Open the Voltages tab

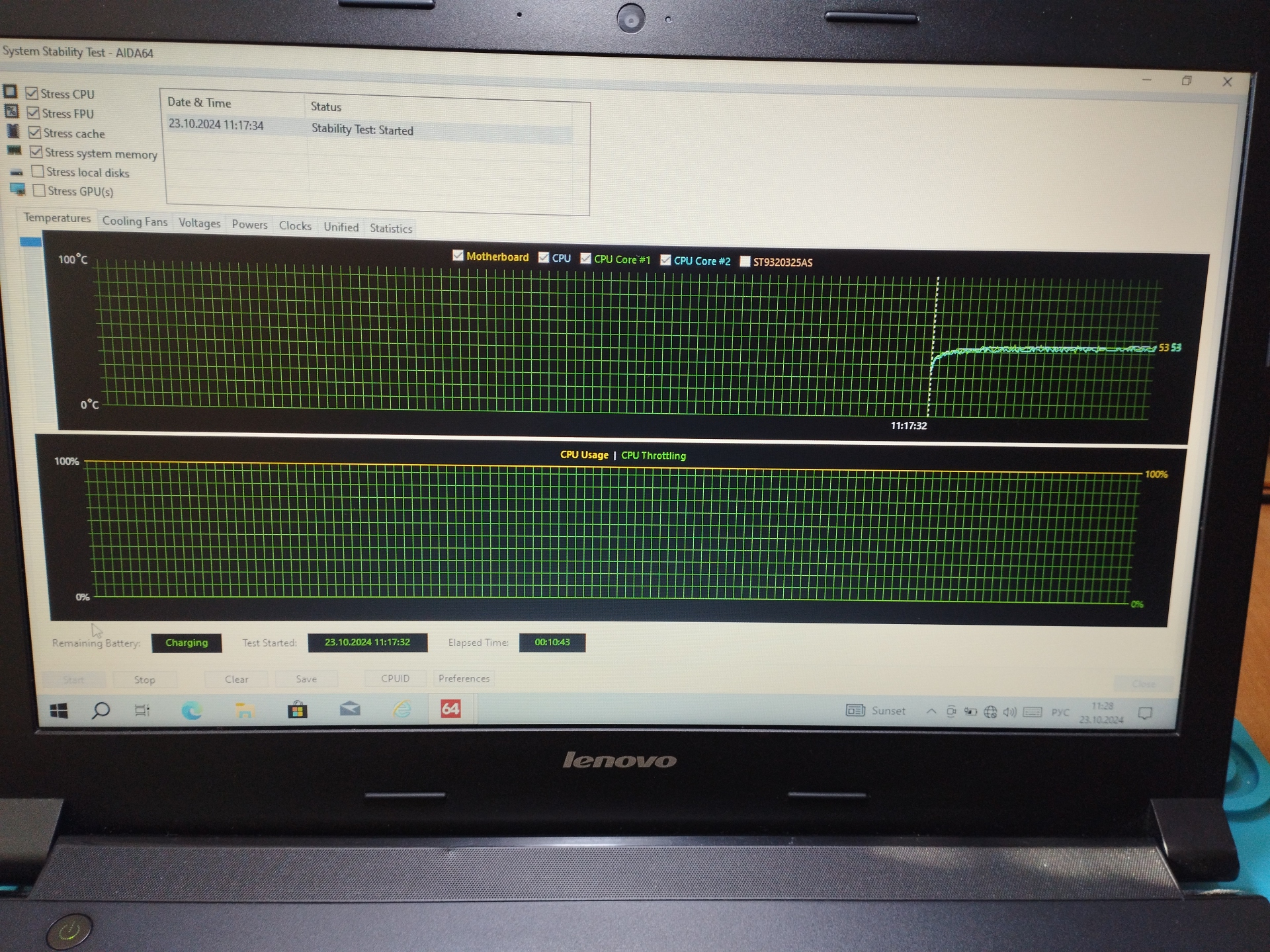pos(199,223)
